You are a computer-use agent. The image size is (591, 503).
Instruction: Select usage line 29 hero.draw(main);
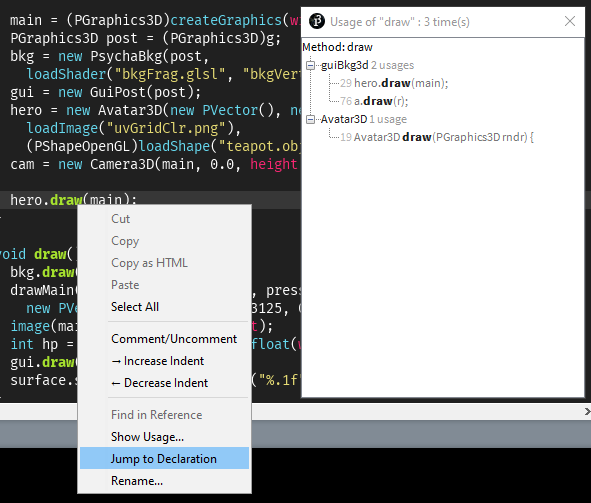point(394,83)
